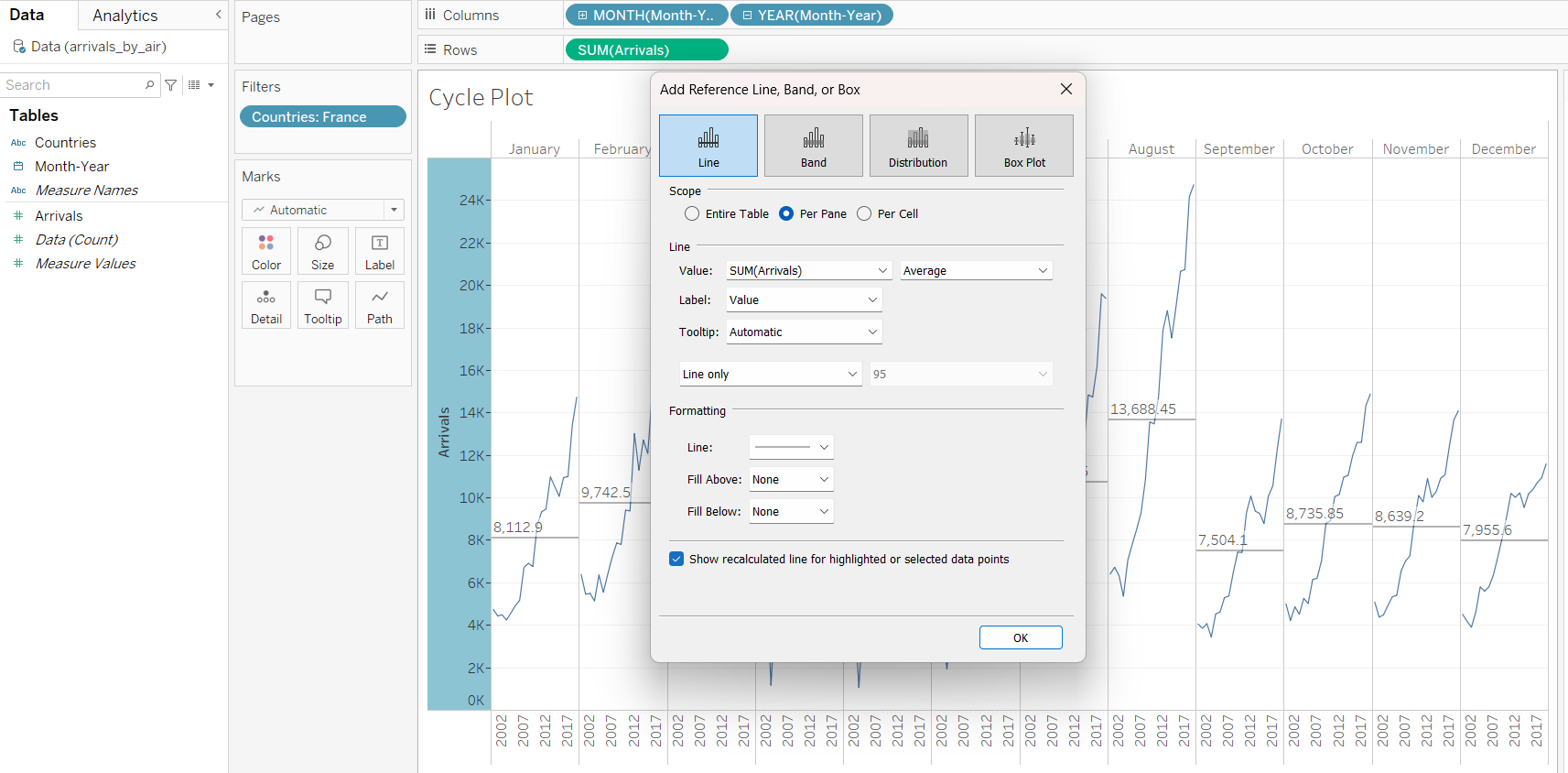Choose the Band reference type icon
This screenshot has width=1568, height=773.
(813, 145)
